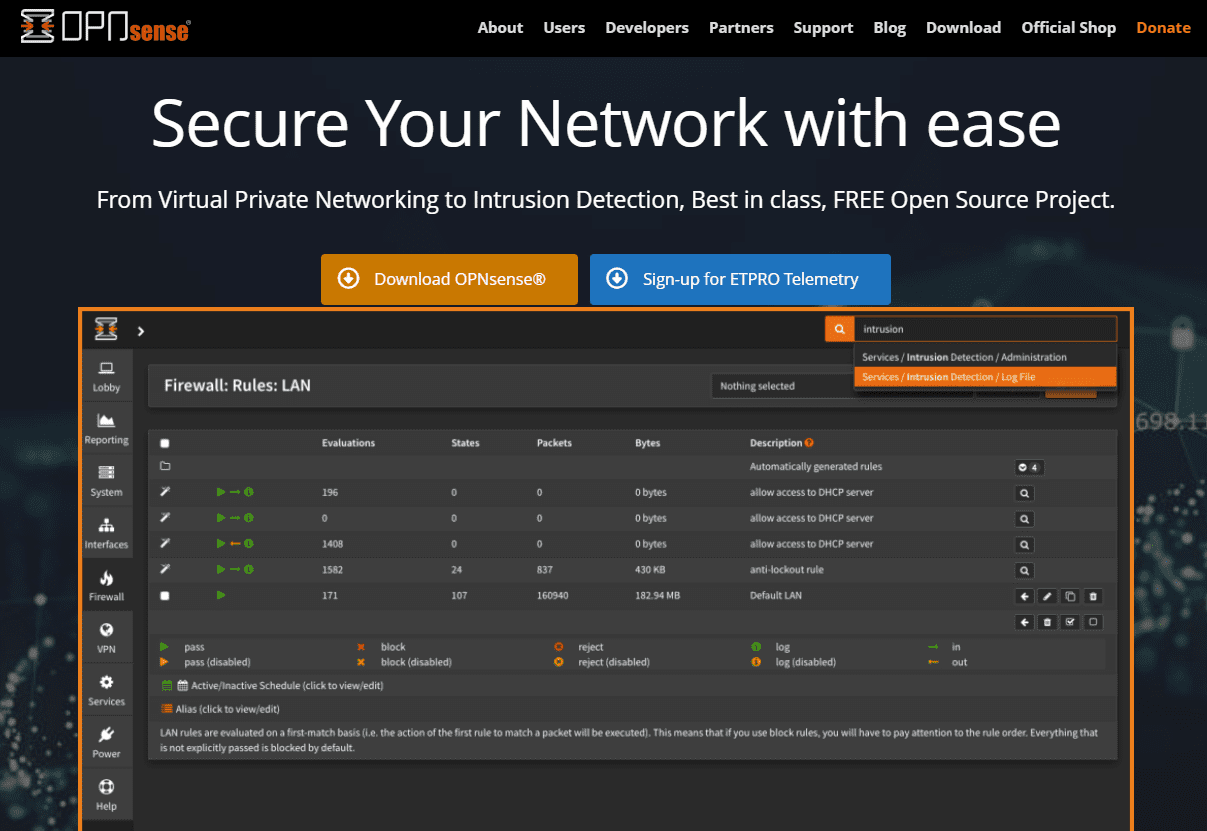Open the Support menu item

[823, 28]
